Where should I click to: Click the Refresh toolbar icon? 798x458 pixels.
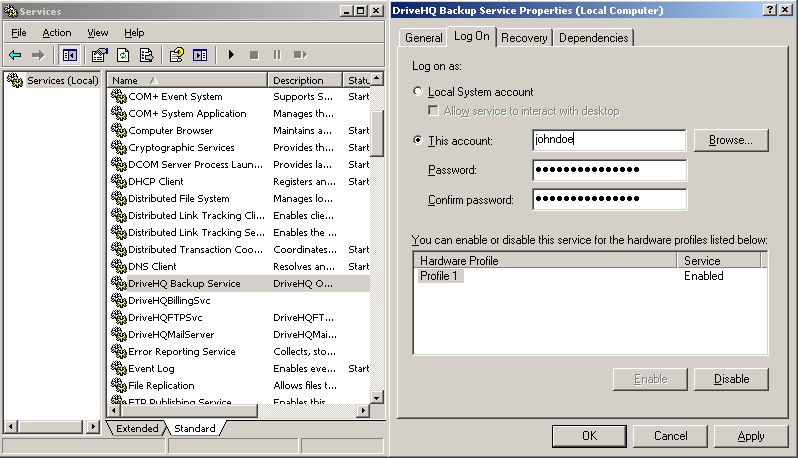(123, 55)
